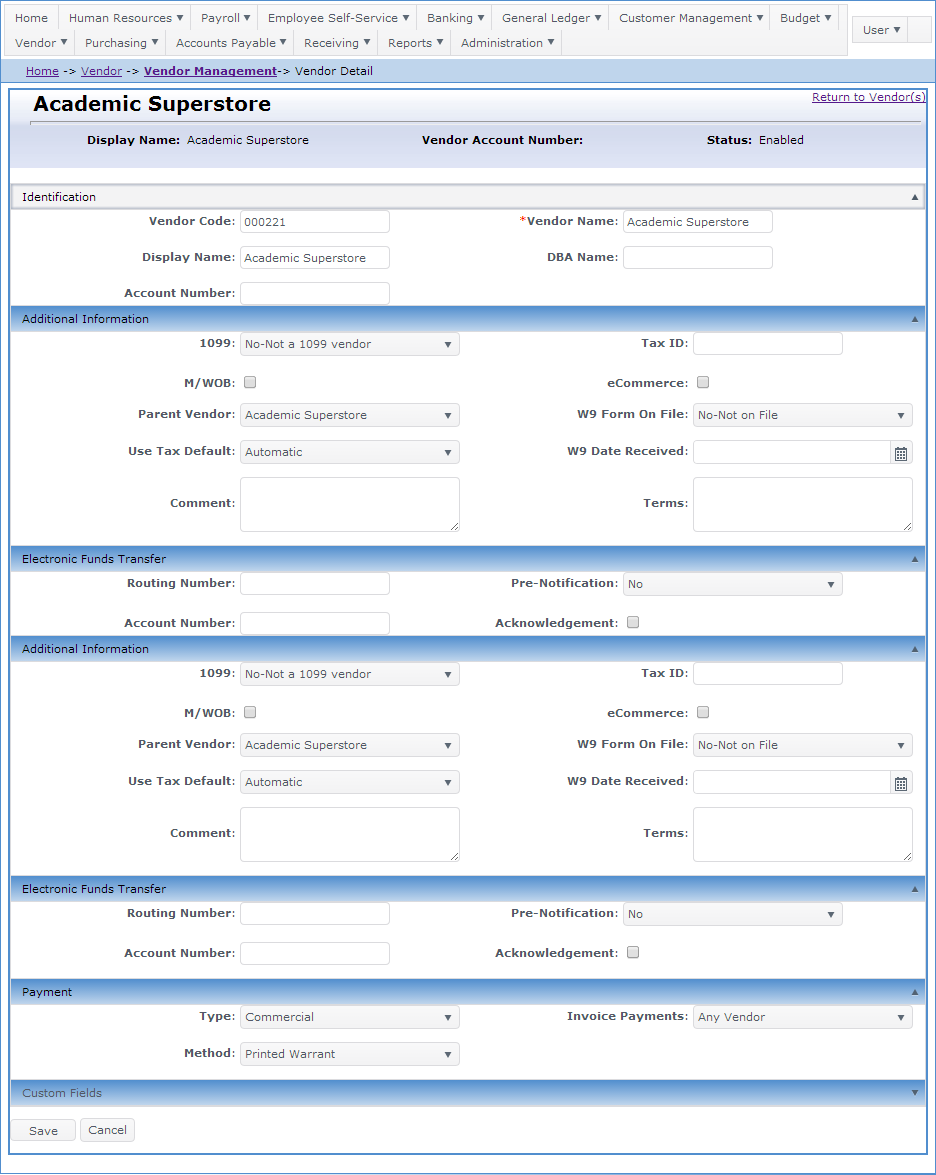Open the General Ledger menu
The width and height of the screenshot is (936, 1175).
[551, 18]
